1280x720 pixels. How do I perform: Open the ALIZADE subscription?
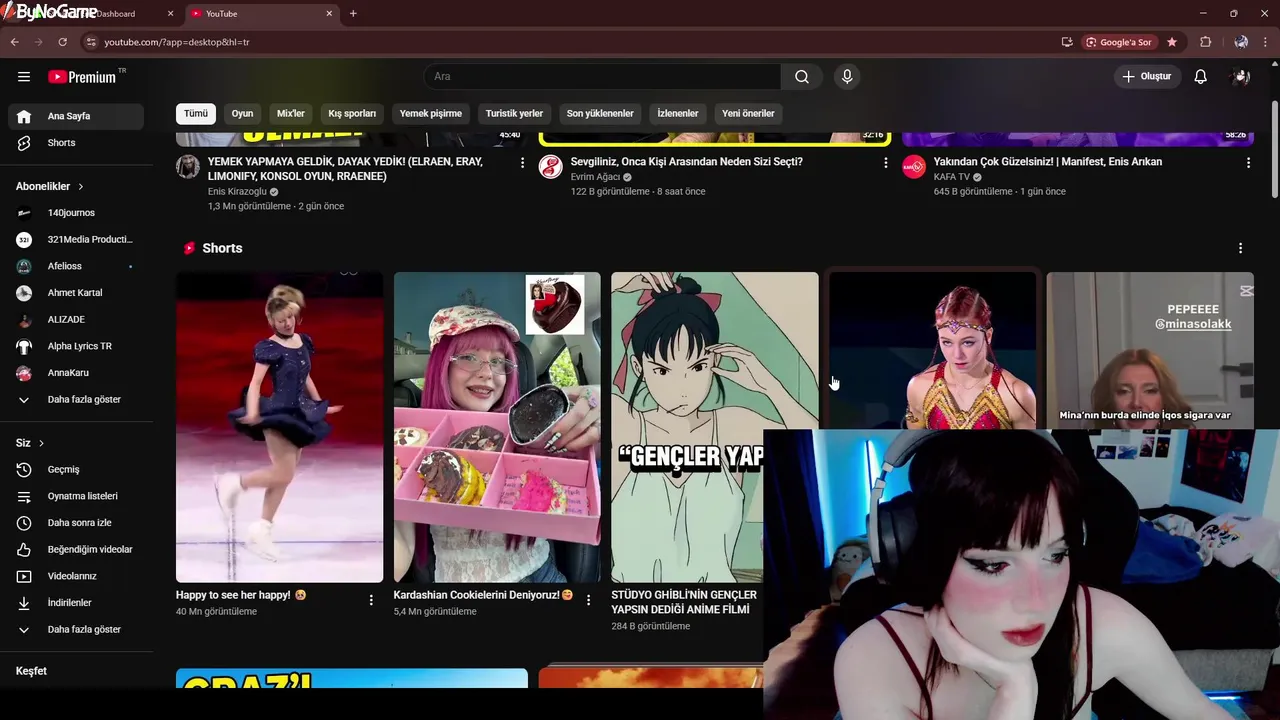(76, 320)
